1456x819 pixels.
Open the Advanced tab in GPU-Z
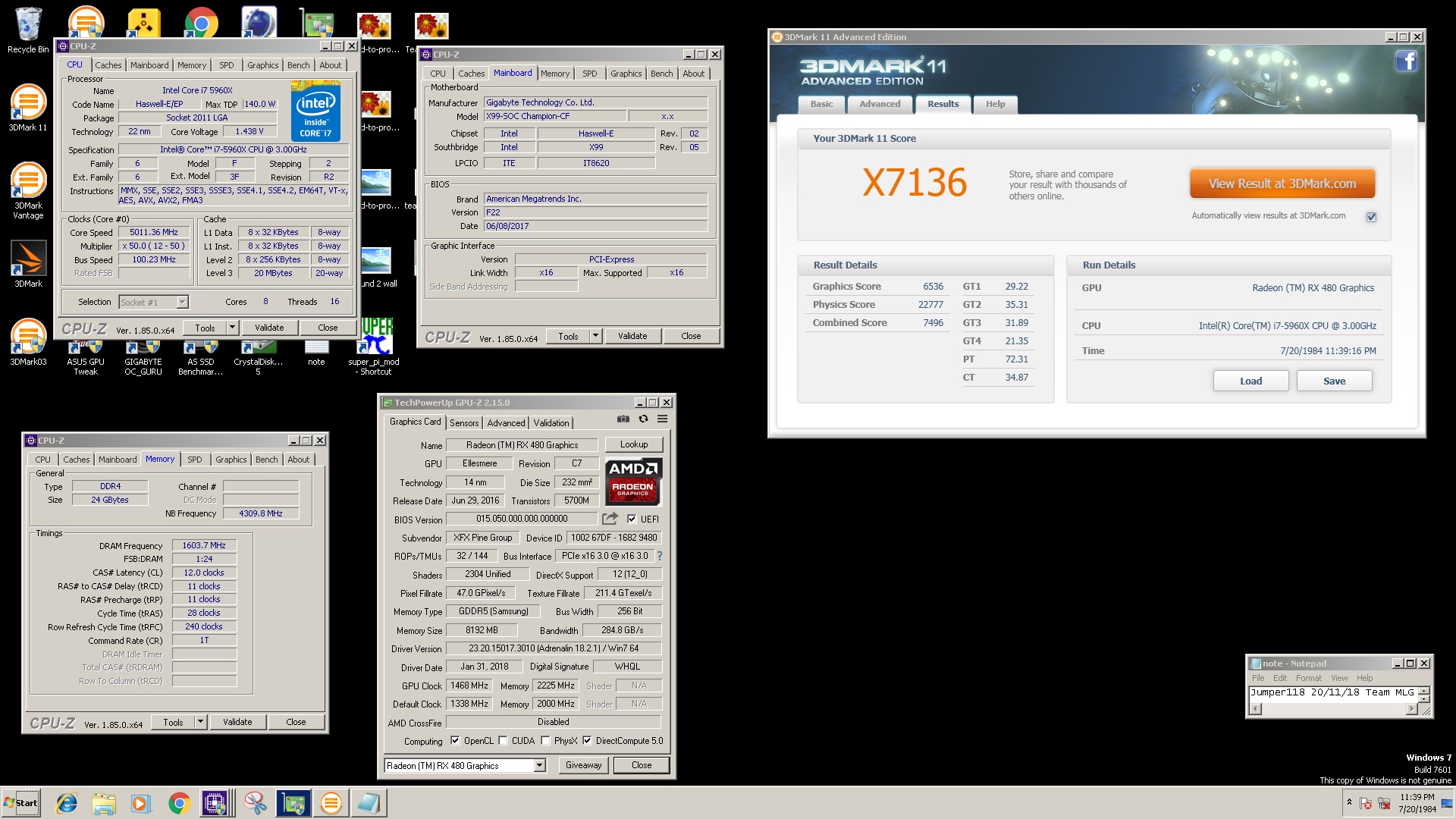point(506,423)
